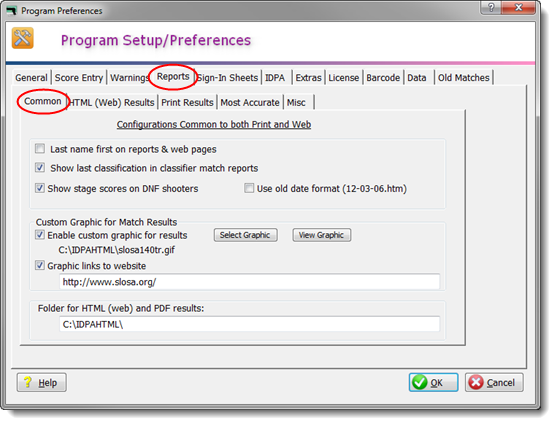556x425 pixels.
Task: Click the HTML results folder path field
Action: 250,324
